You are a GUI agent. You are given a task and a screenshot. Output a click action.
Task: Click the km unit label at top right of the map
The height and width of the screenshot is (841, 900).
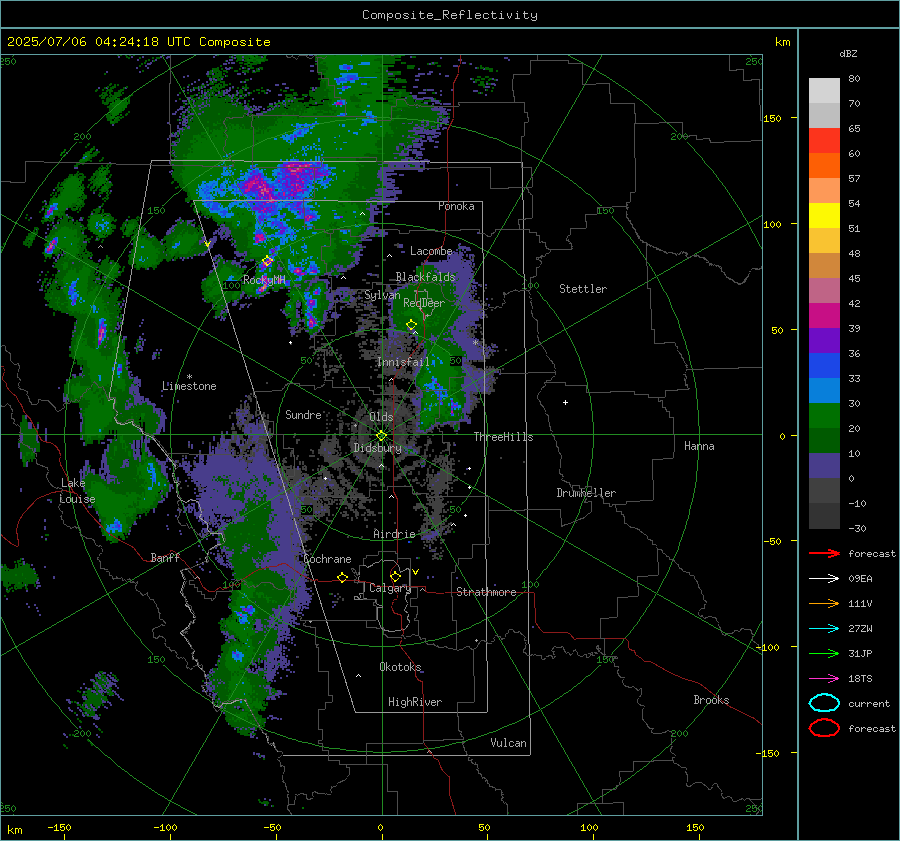(x=782, y=42)
